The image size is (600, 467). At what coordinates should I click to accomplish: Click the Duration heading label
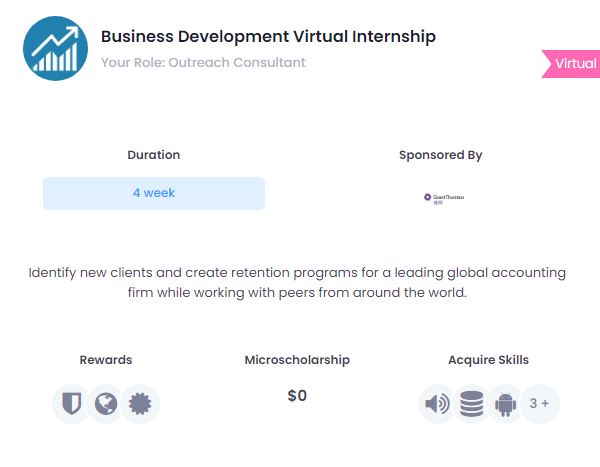coord(154,155)
